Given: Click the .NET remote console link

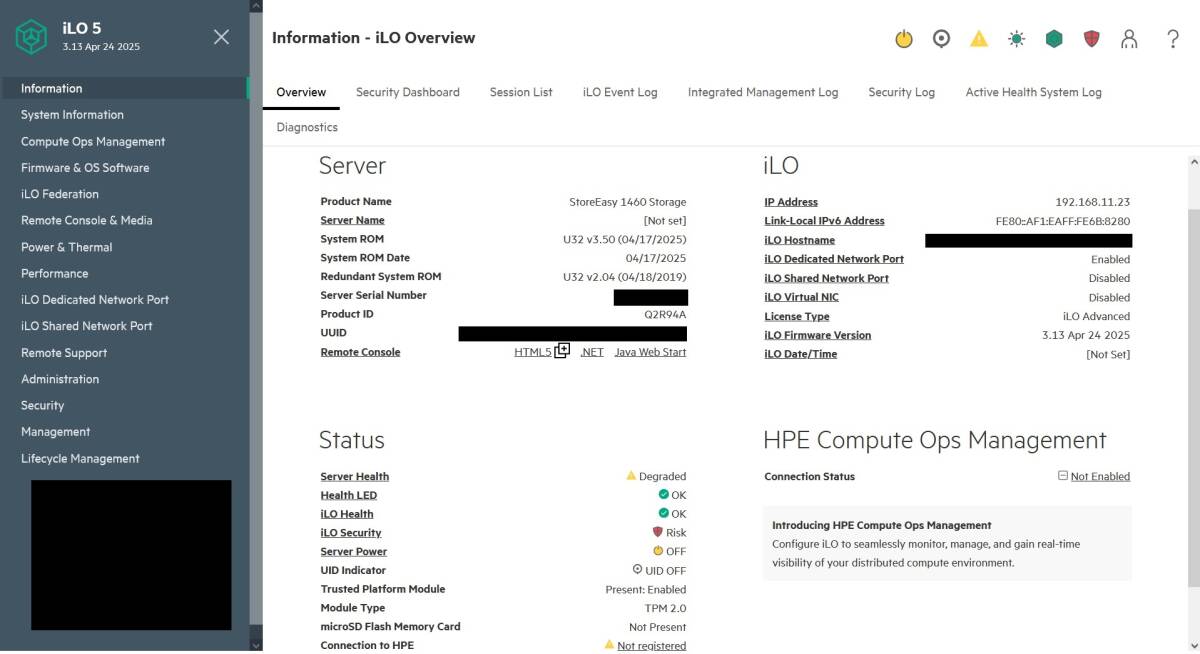Looking at the screenshot, I should (592, 352).
